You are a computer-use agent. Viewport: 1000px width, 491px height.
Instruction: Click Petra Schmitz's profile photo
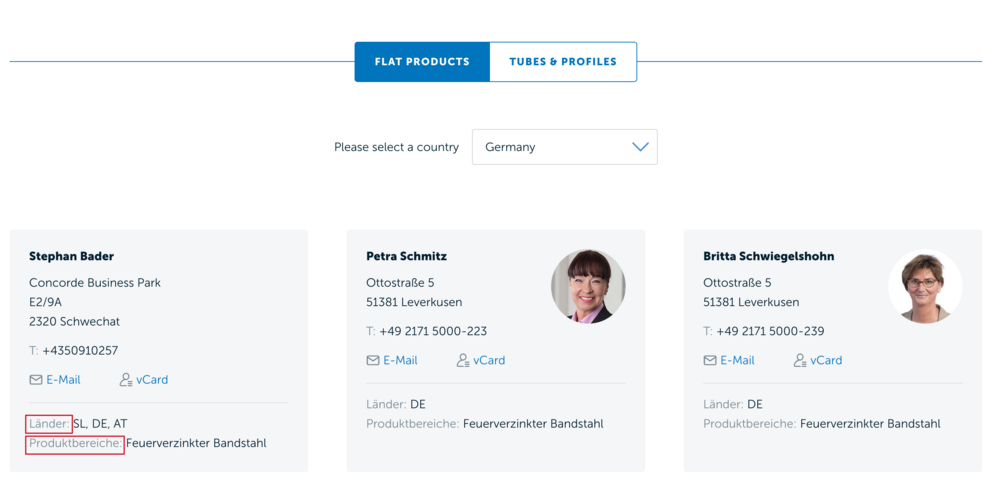point(588,286)
